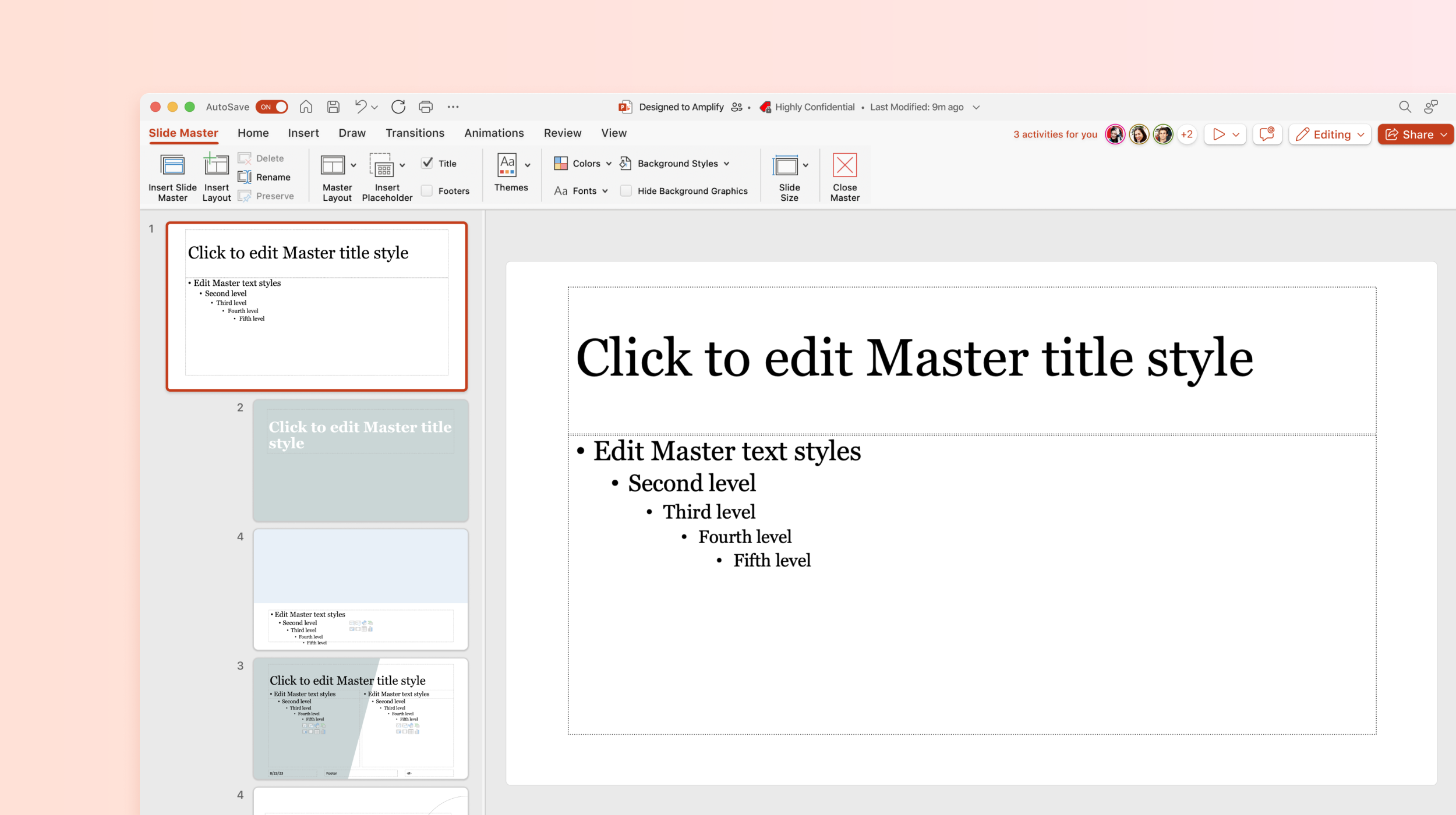
Task: Switch to the Transitions tab
Action: (415, 133)
